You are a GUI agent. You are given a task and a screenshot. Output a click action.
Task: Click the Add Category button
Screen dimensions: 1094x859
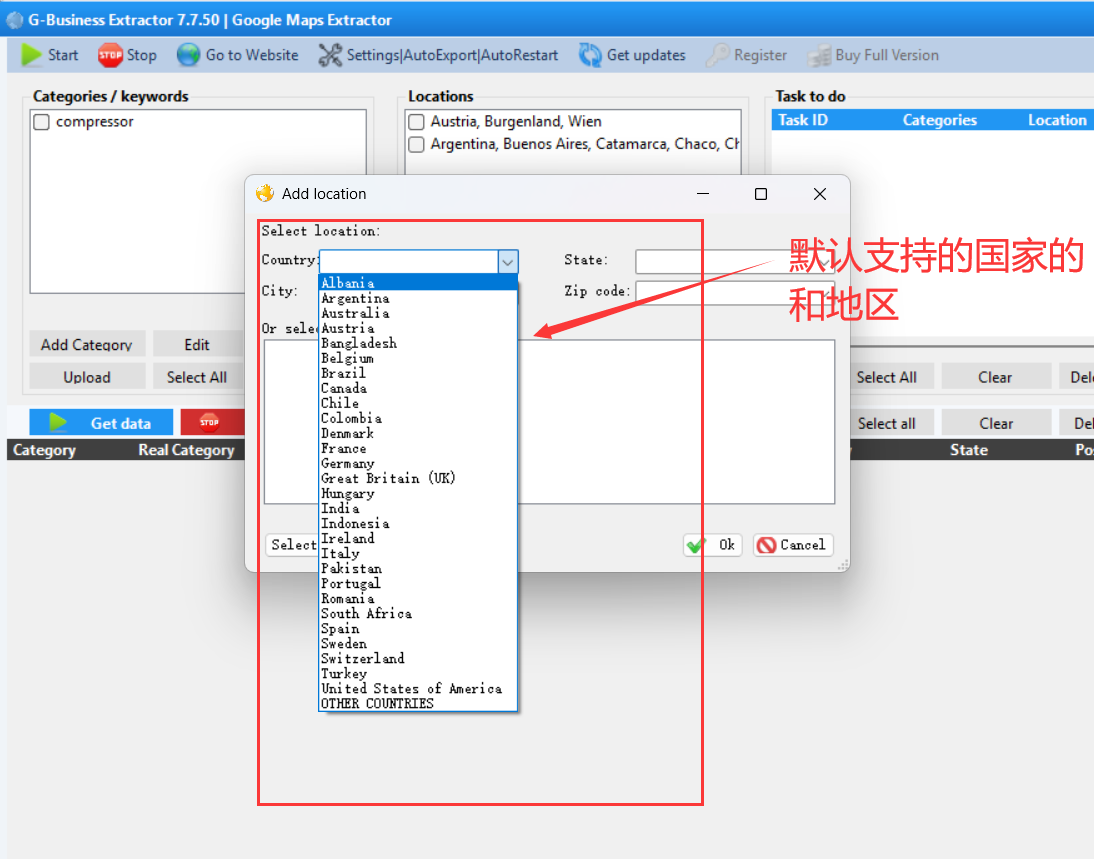[x=87, y=344]
